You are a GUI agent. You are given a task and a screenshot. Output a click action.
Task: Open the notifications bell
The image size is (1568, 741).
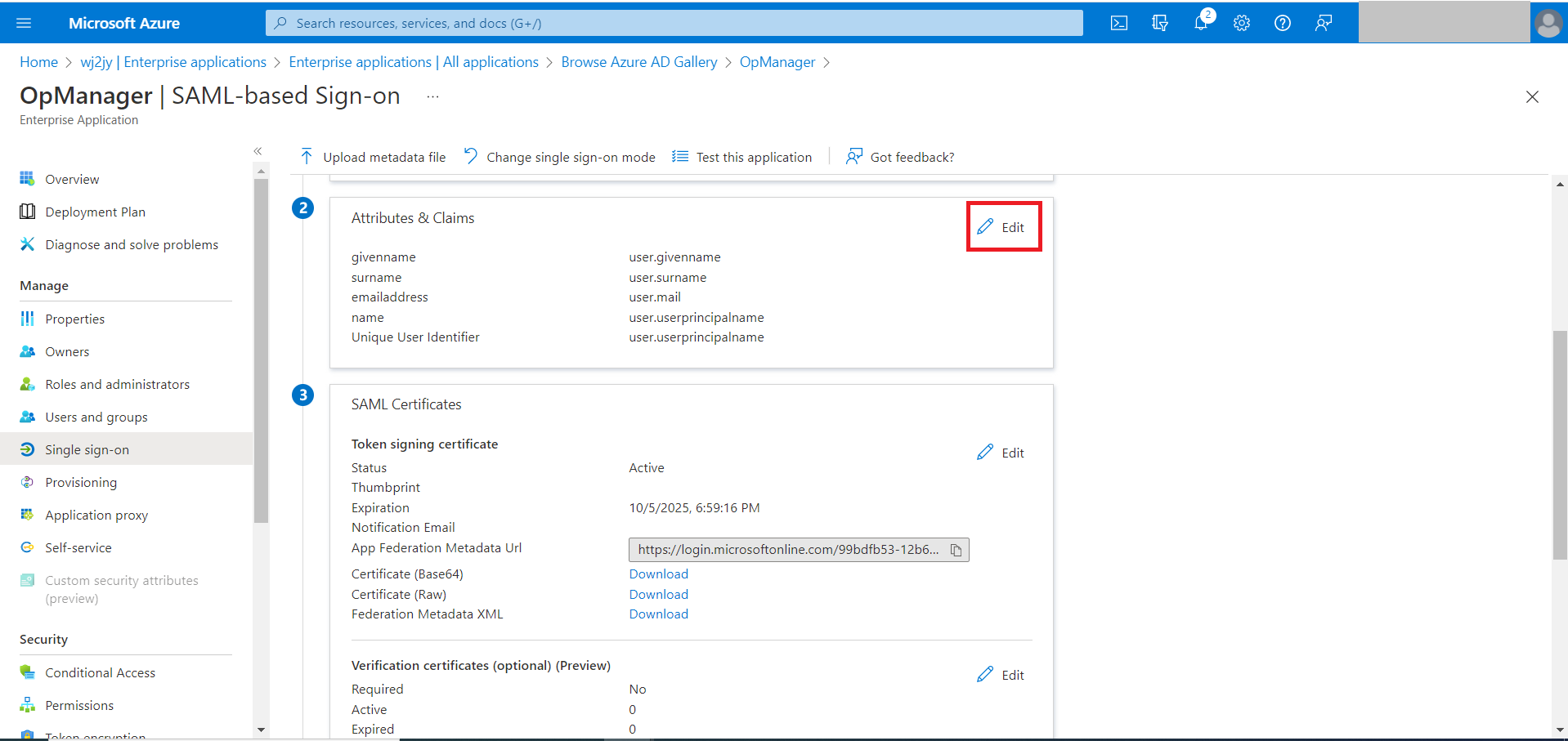coord(1201,23)
